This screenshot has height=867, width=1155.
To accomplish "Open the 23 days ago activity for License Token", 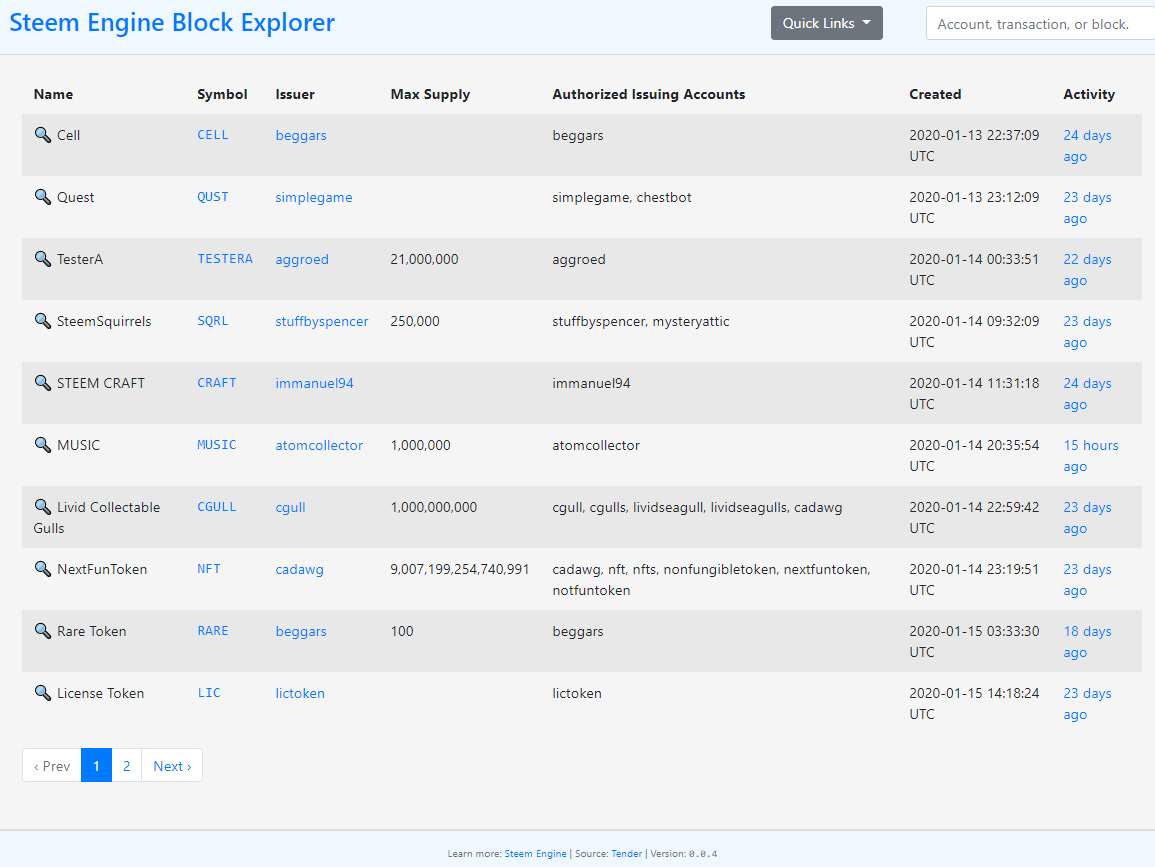I will (x=1087, y=703).
